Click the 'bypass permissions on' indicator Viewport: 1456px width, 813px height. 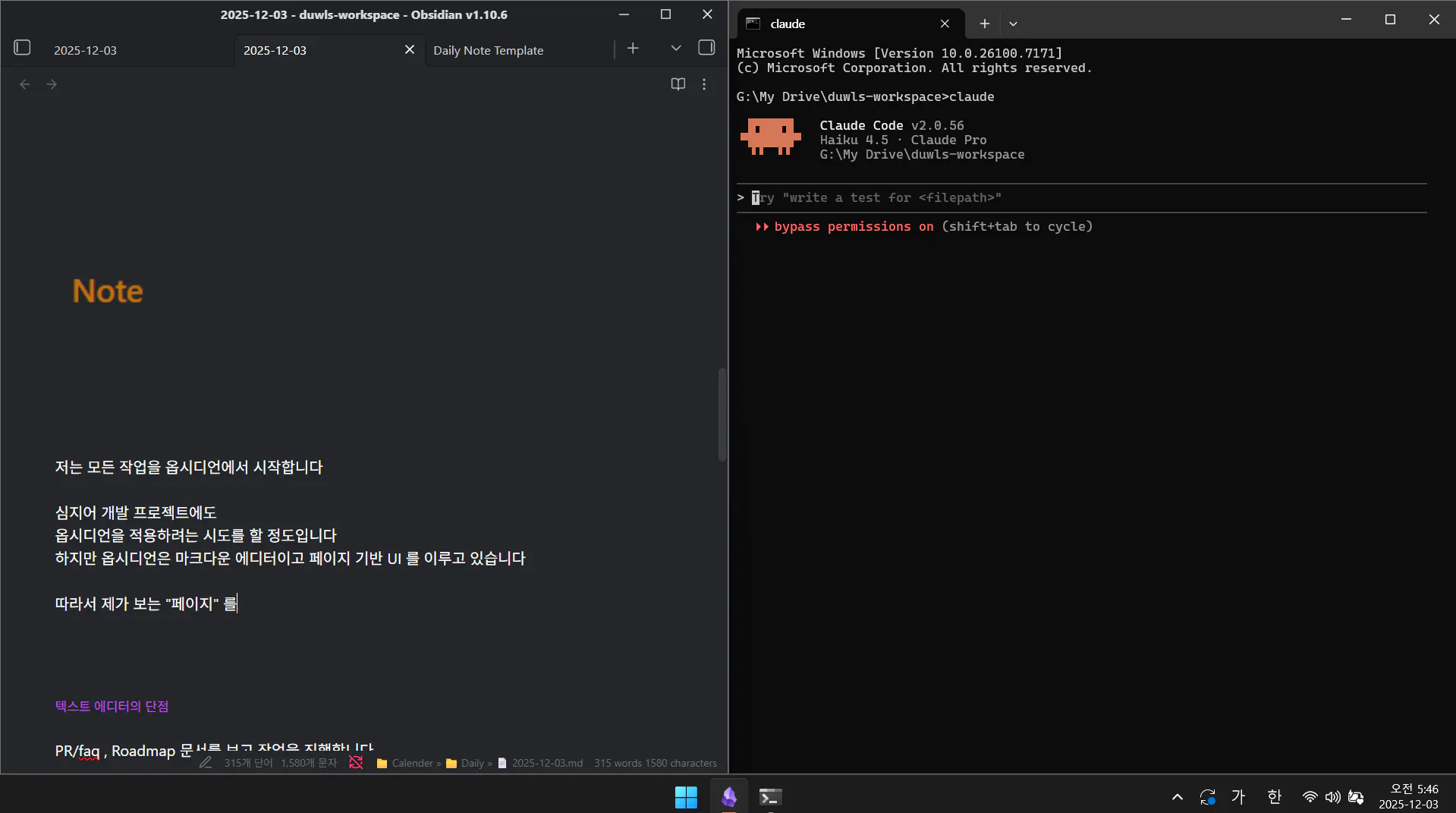point(854,226)
